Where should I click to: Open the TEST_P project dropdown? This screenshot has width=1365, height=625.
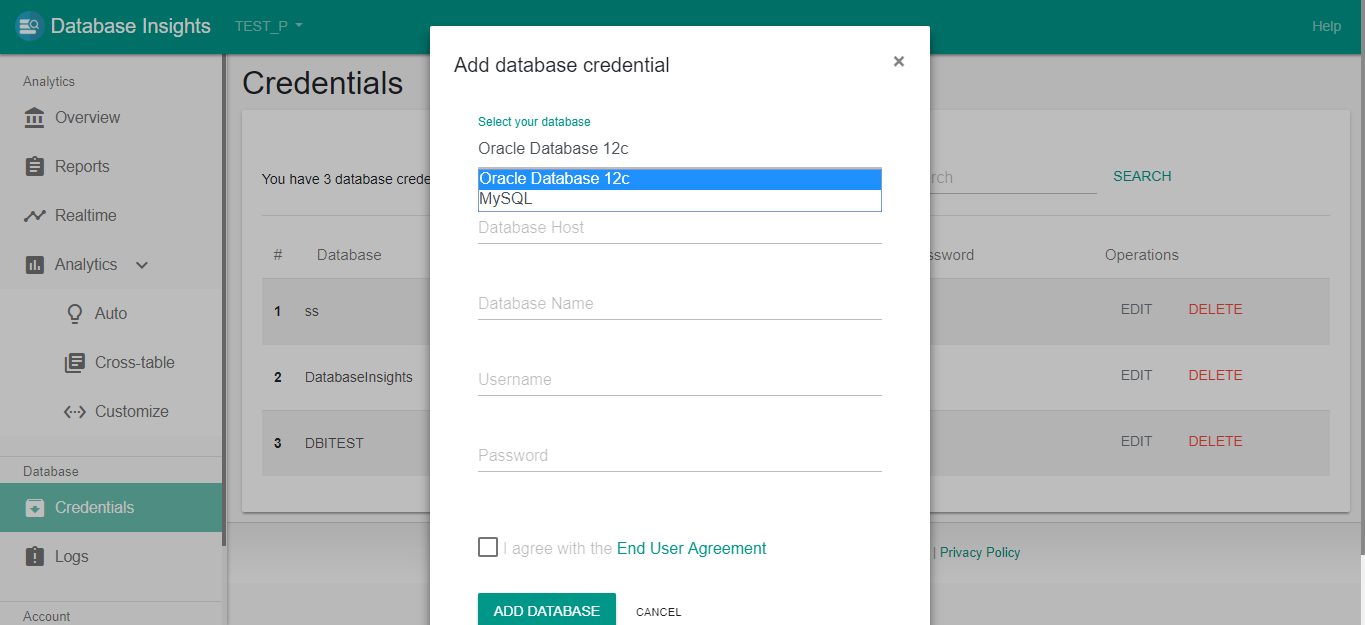coord(269,26)
